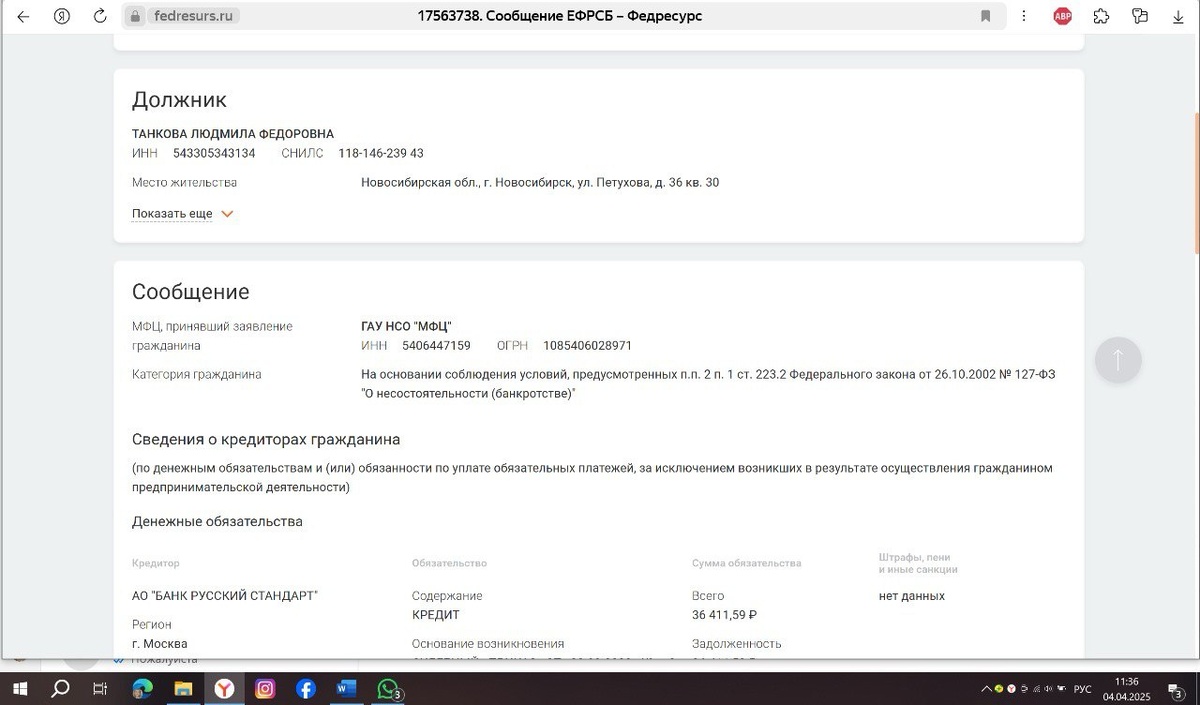Open the Yandex home button
Viewport: 1200px width, 705px height.
point(62,16)
